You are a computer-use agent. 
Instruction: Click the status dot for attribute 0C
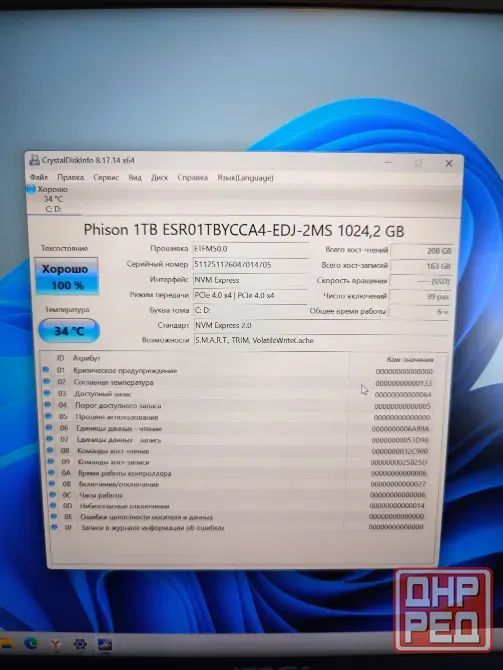(53, 494)
